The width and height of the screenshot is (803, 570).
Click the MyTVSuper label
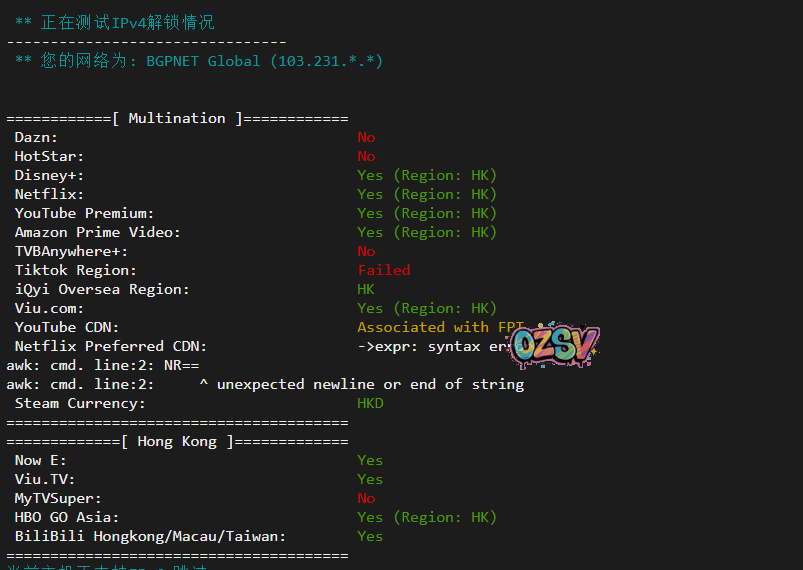[58, 498]
